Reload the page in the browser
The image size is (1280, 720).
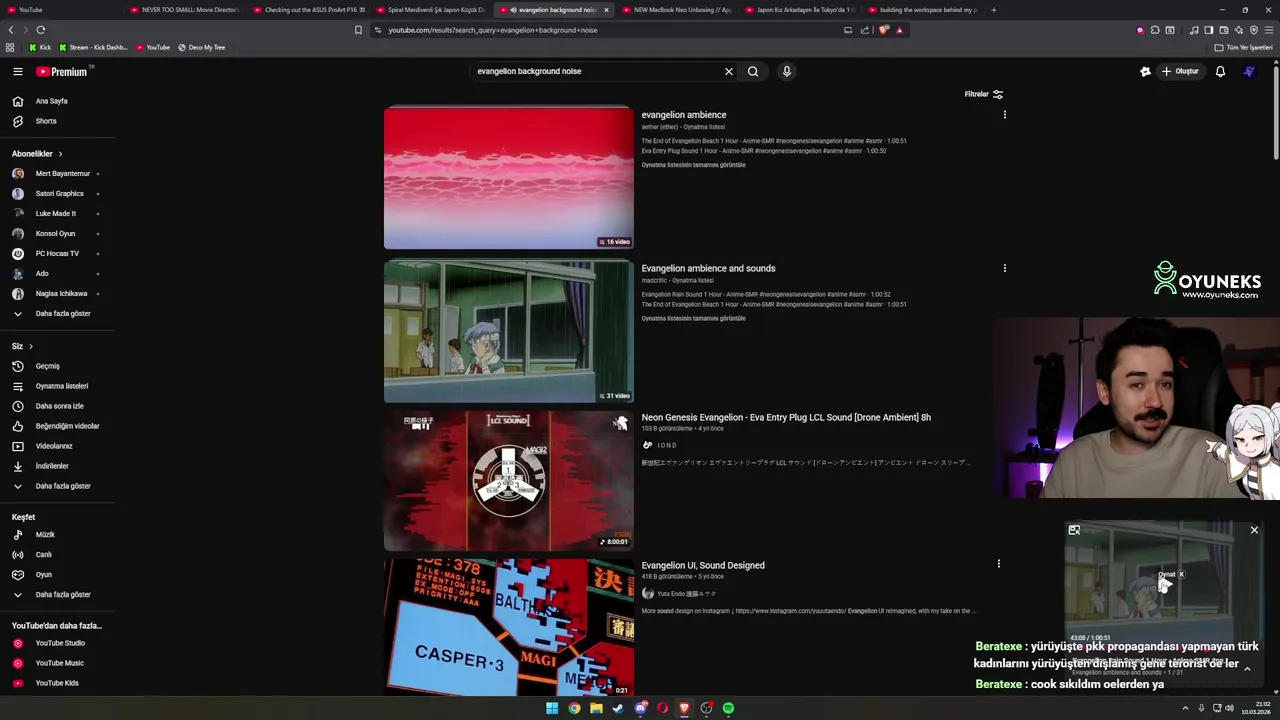click(x=41, y=30)
